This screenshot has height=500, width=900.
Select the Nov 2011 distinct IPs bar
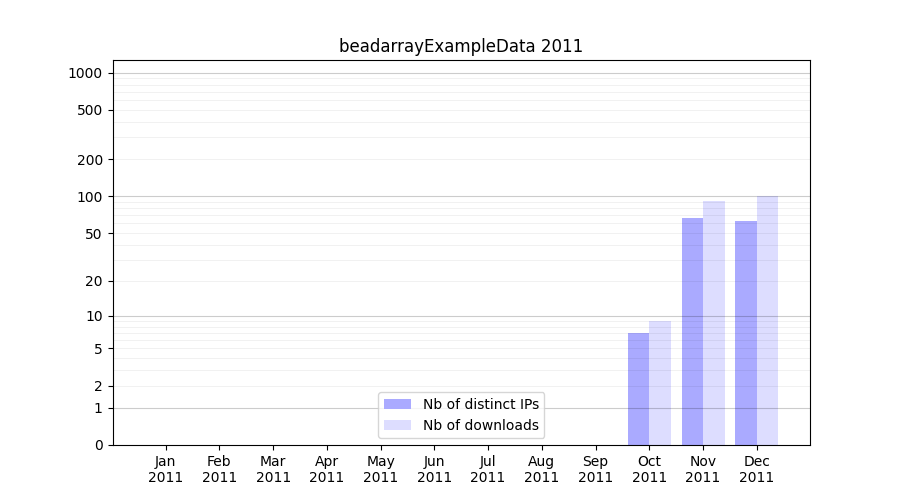(692, 331)
